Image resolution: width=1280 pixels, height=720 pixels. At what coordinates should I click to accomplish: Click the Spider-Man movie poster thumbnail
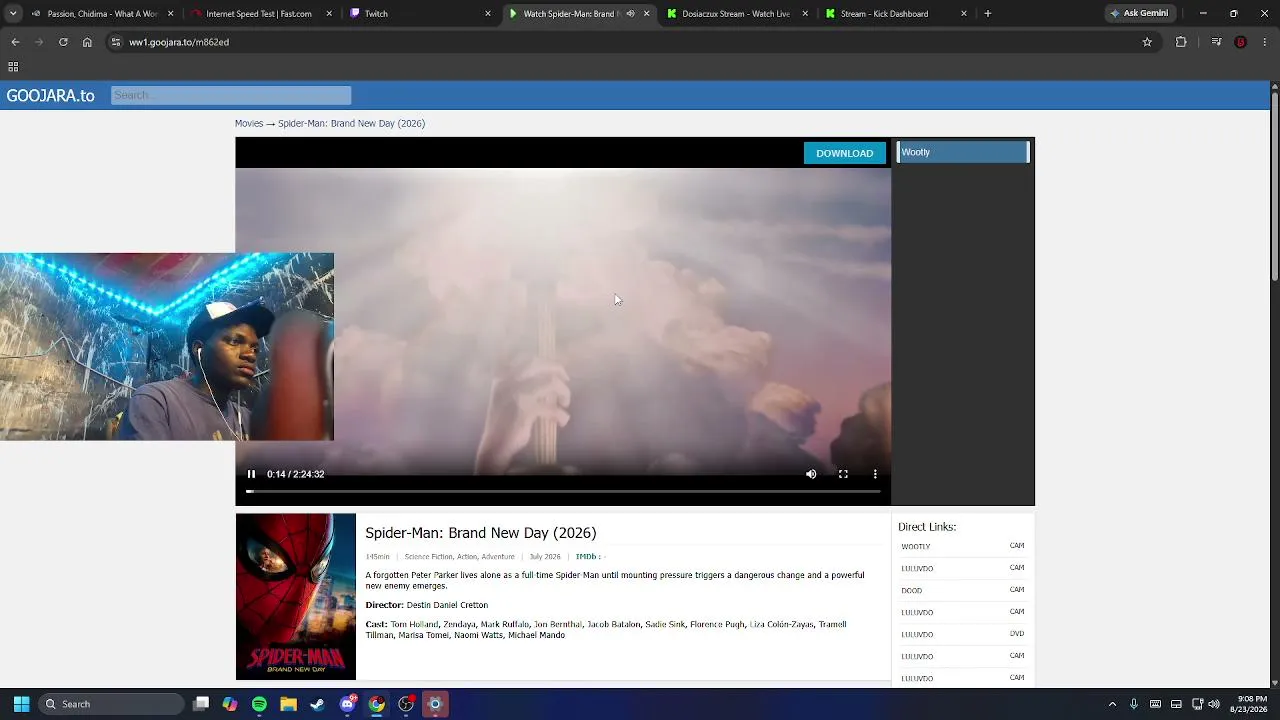(296, 597)
